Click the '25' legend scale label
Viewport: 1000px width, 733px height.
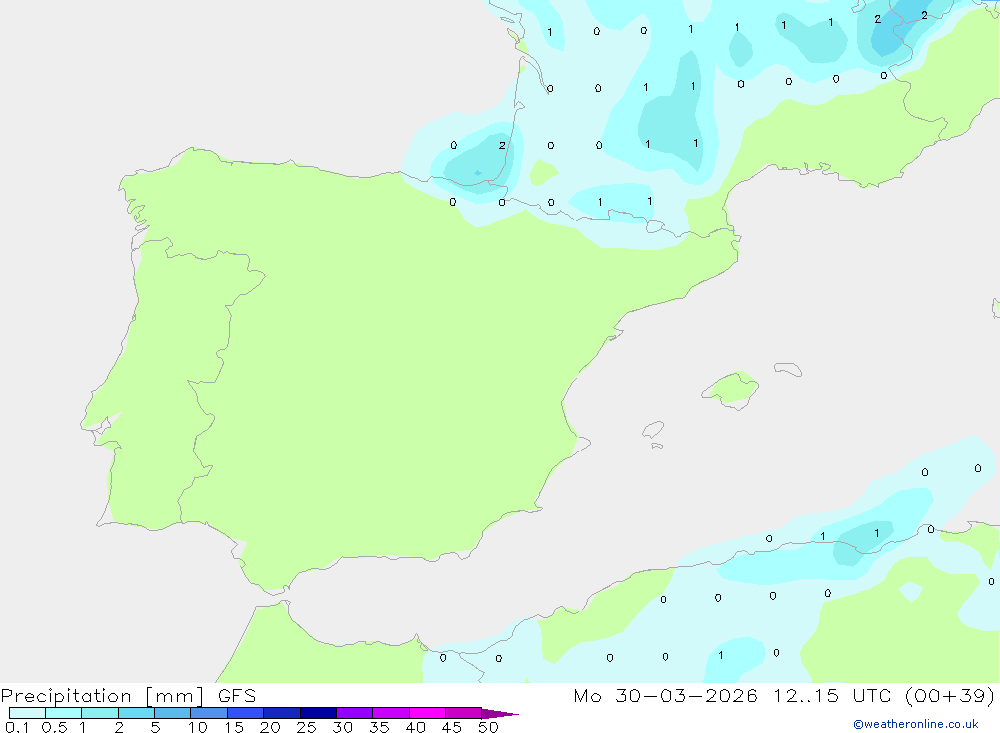(x=306, y=727)
